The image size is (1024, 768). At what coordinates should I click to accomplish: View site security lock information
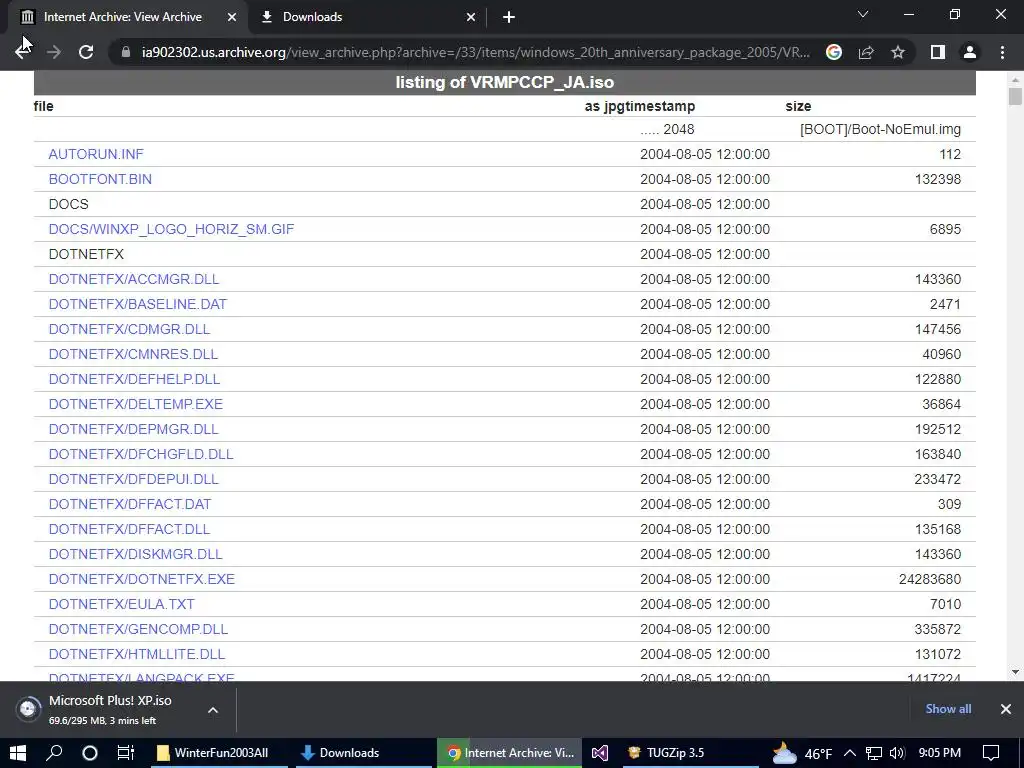126,52
